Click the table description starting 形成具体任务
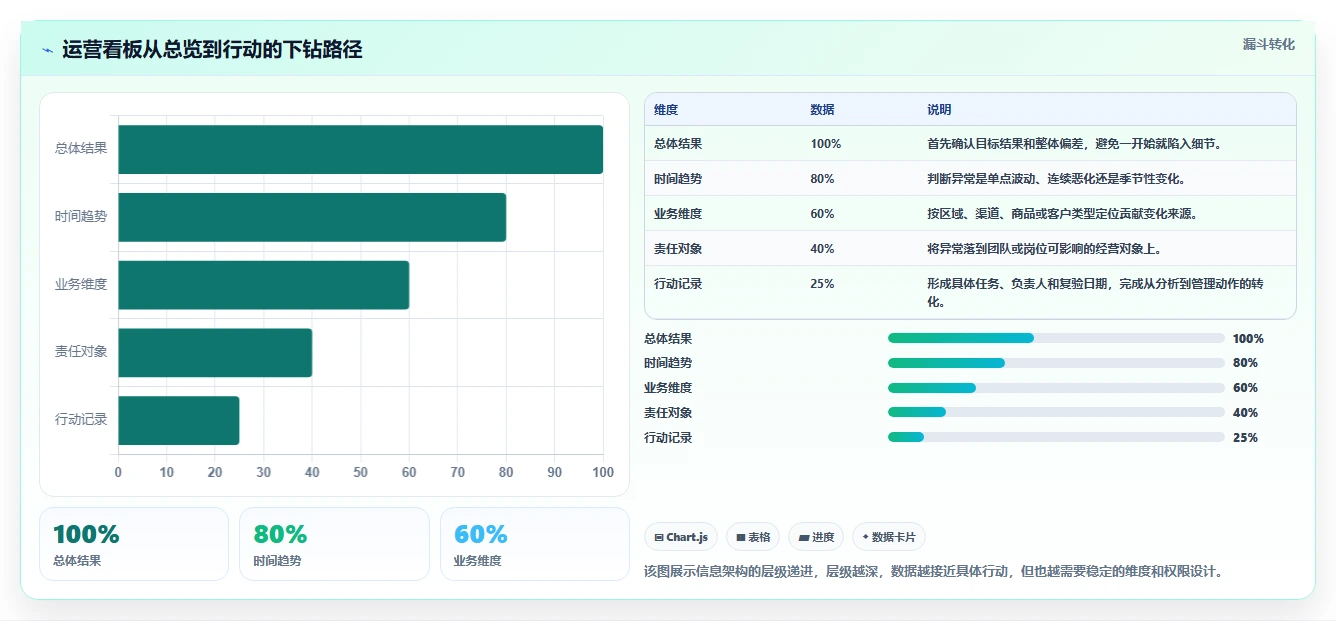Screen dimensions: 1336x621 1096,292
